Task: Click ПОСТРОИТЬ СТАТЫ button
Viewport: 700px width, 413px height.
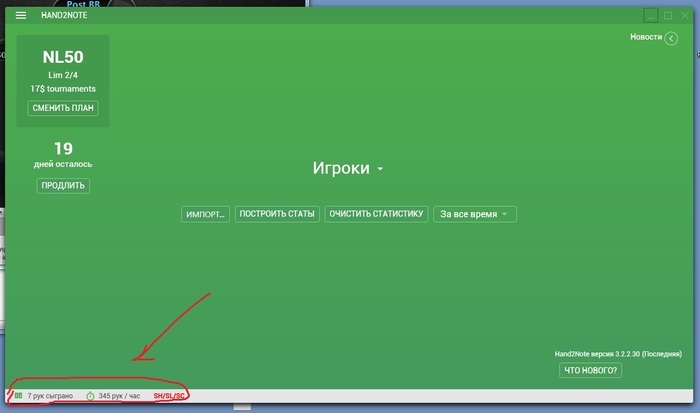Action: (277, 214)
